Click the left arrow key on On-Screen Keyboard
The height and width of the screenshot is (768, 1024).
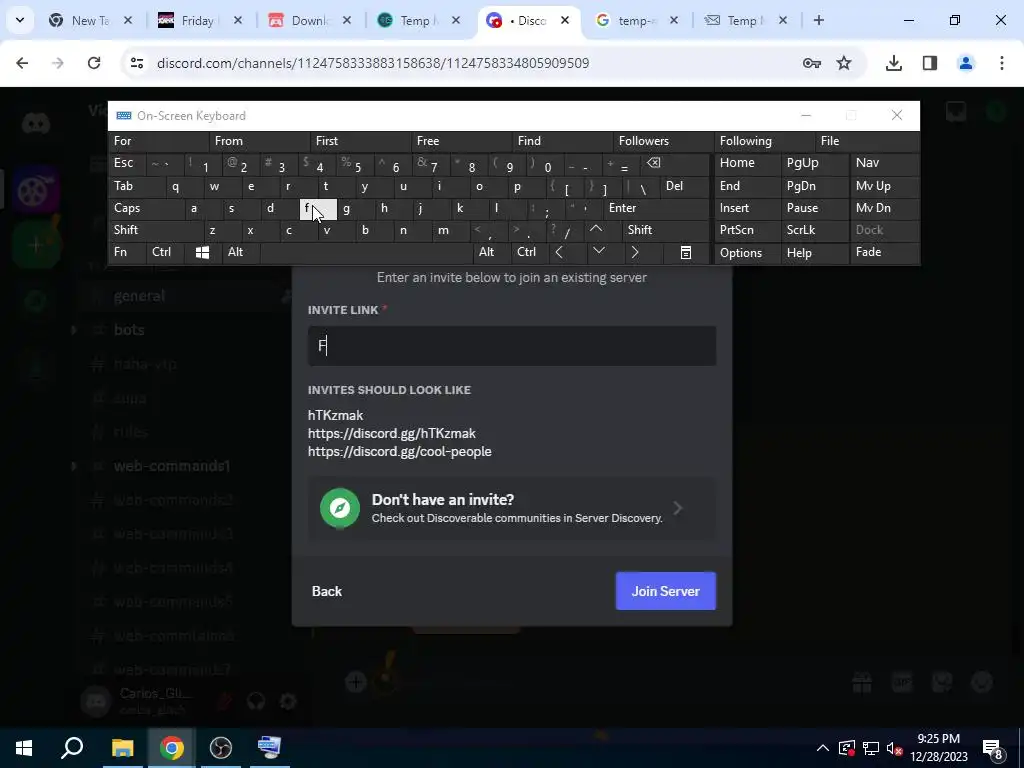559,252
